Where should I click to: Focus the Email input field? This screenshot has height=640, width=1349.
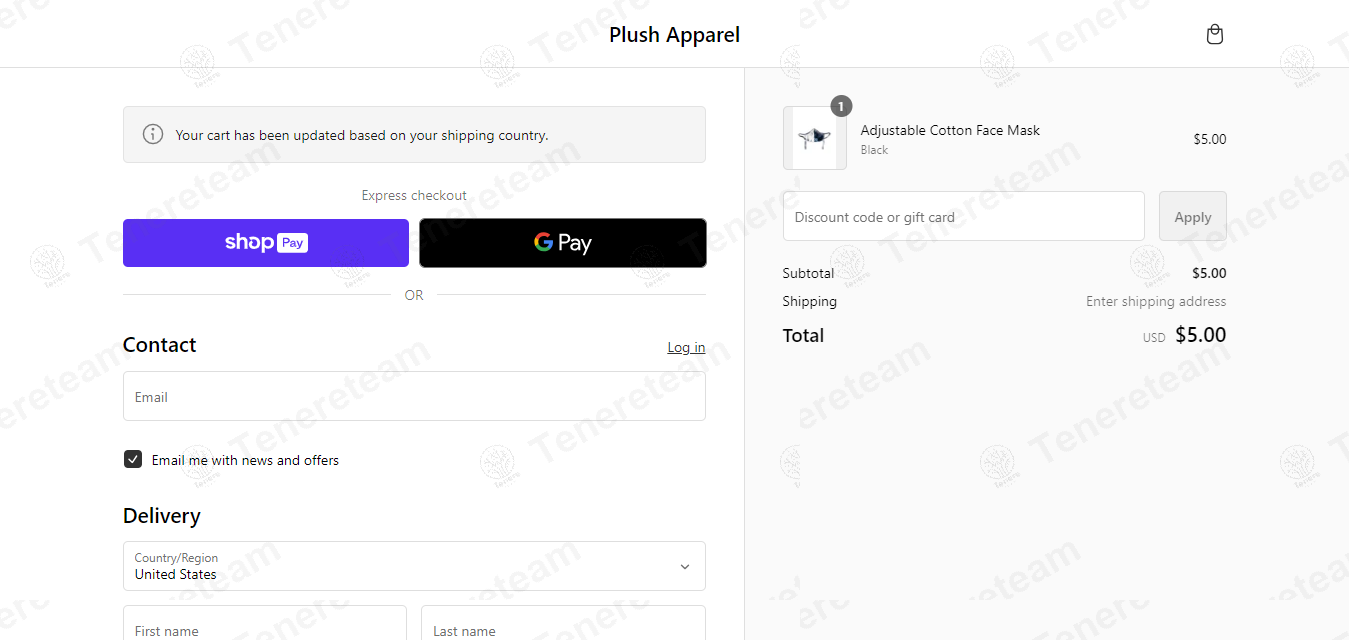tap(414, 397)
